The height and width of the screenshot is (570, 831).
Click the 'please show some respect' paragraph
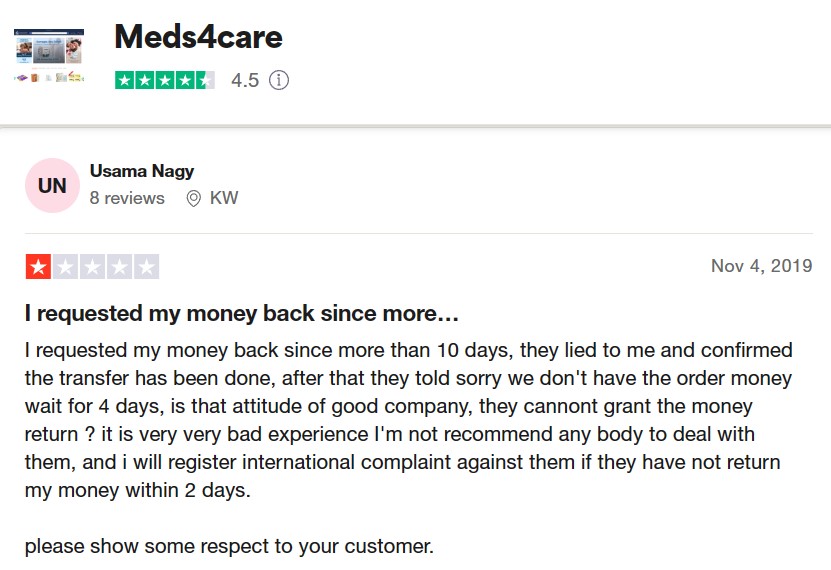coord(229,546)
